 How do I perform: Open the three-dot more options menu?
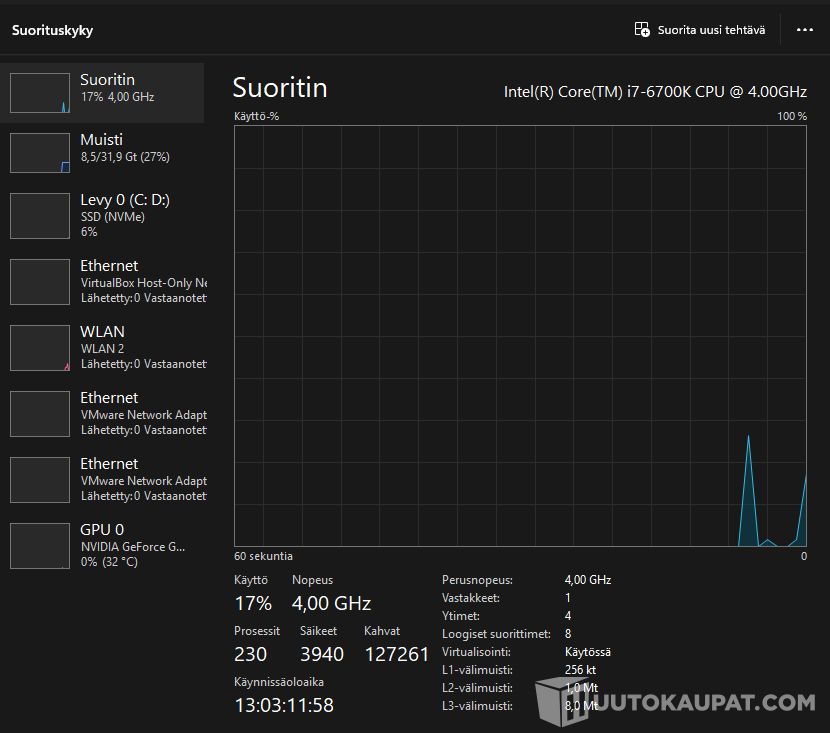[804, 30]
